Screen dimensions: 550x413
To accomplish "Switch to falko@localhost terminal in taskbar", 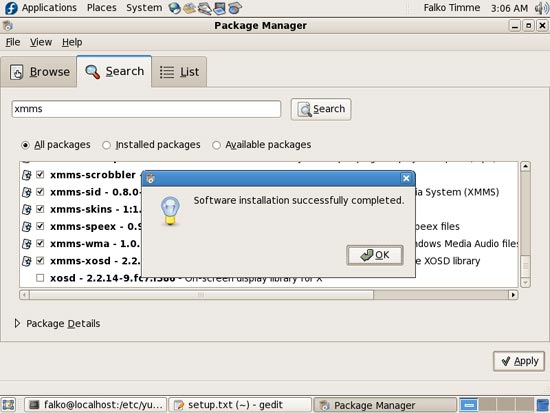I will (x=95, y=405).
